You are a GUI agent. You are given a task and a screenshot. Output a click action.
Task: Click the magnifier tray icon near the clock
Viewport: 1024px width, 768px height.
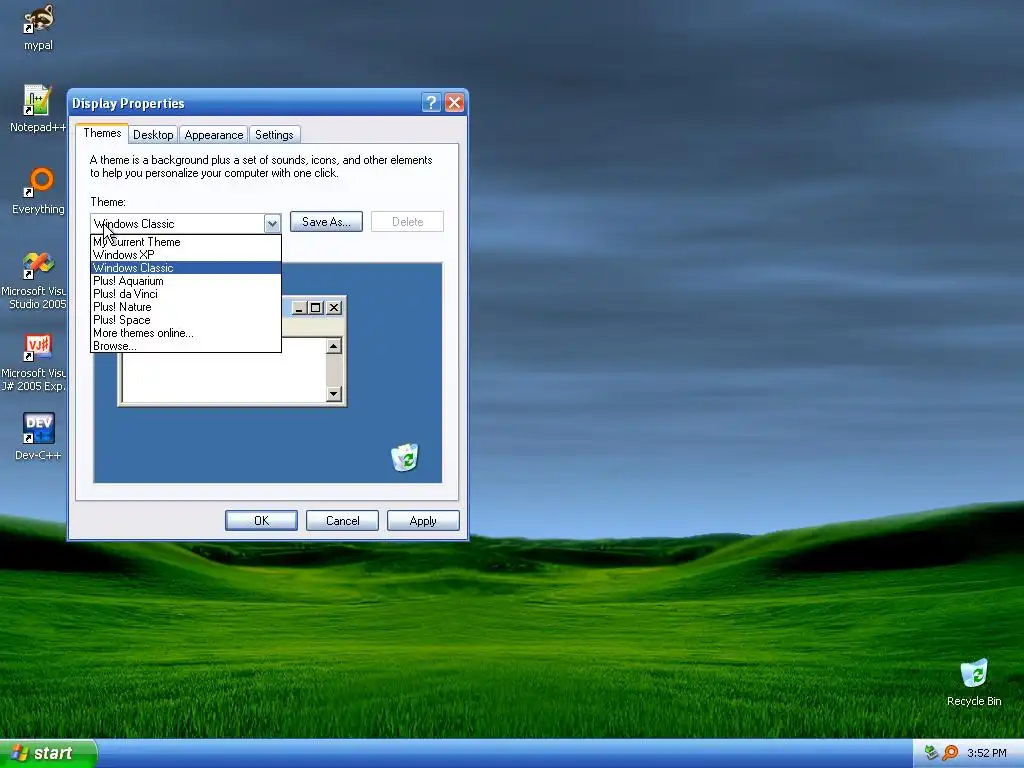pyautogui.click(x=950, y=753)
